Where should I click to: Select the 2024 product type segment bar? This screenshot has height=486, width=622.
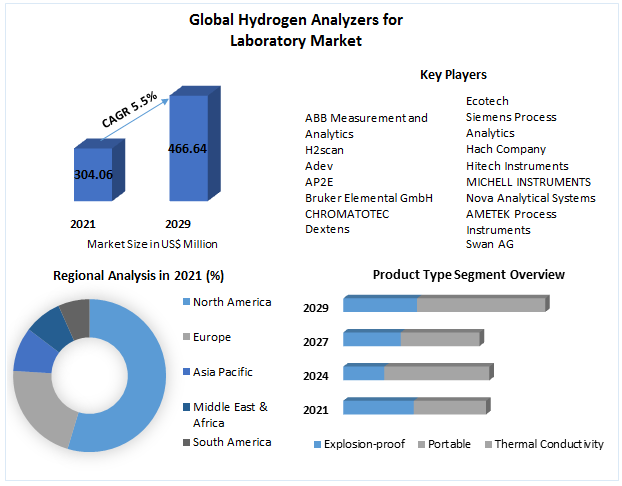click(x=415, y=373)
